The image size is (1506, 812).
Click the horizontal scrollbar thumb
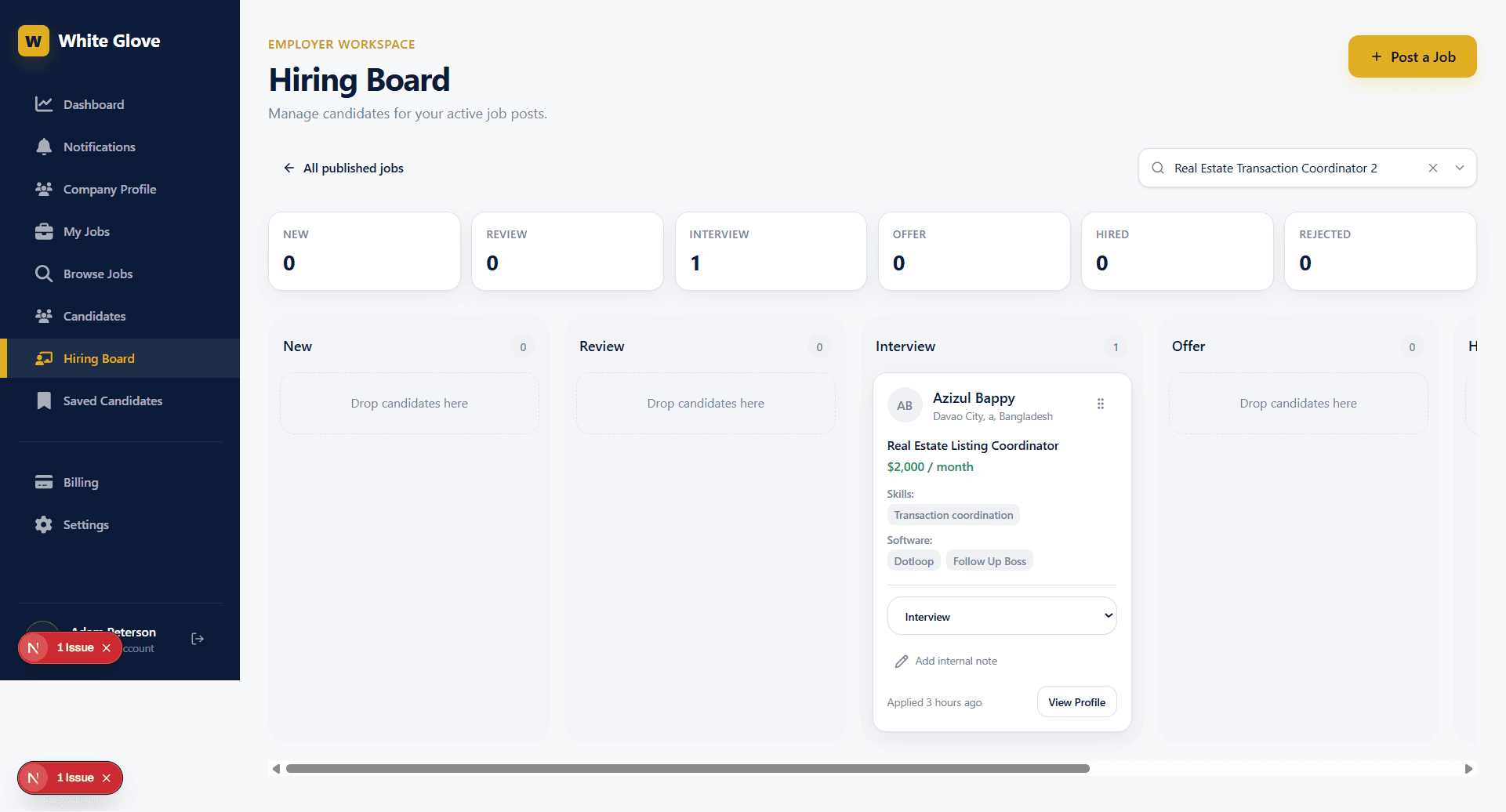pos(688,769)
